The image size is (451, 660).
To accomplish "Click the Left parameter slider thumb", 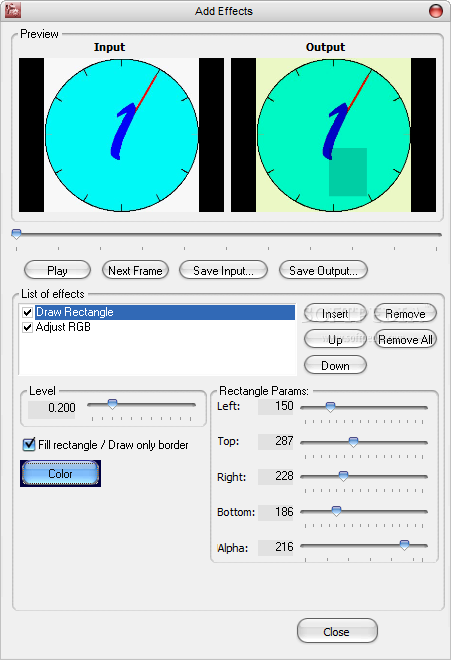I will click(331, 407).
